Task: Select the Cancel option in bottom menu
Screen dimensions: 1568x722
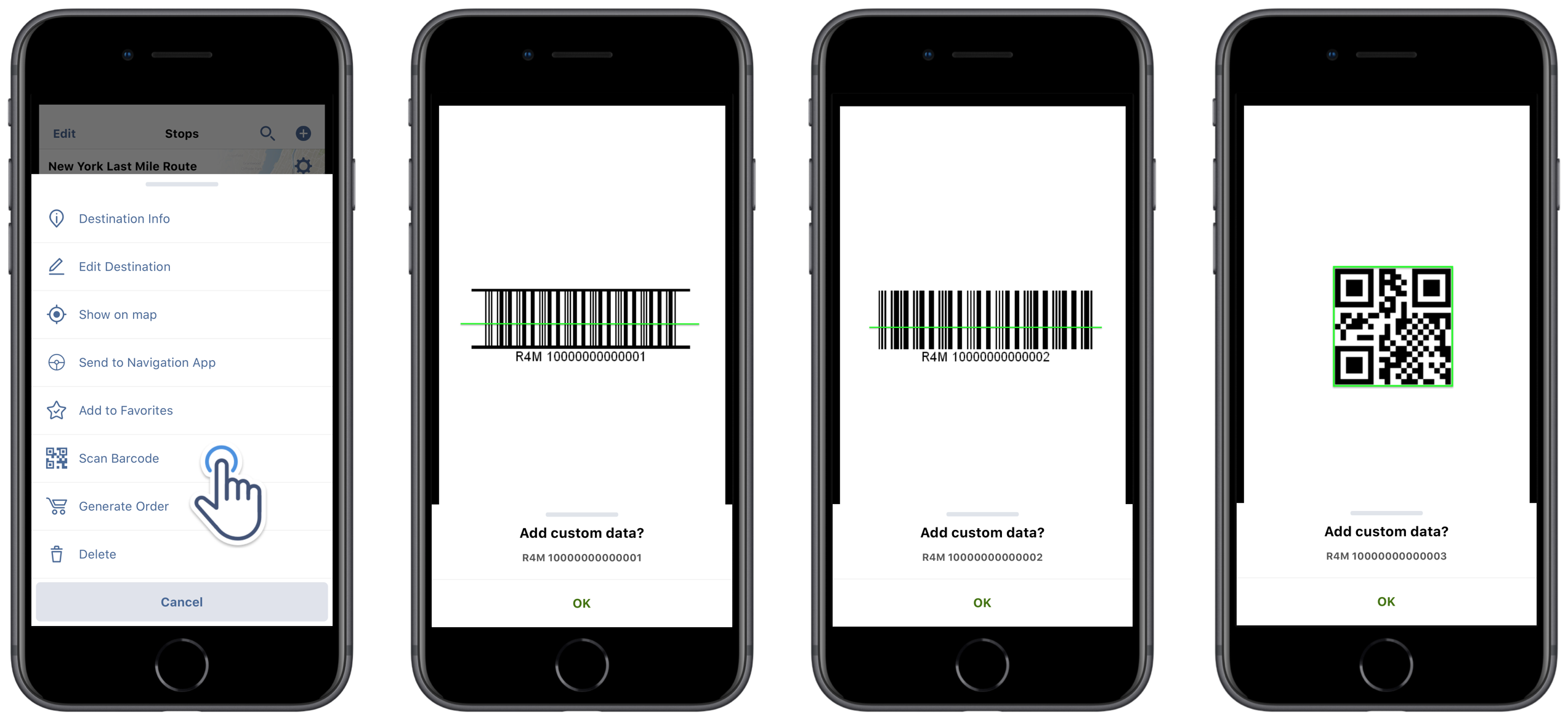Action: pyautogui.click(x=182, y=601)
